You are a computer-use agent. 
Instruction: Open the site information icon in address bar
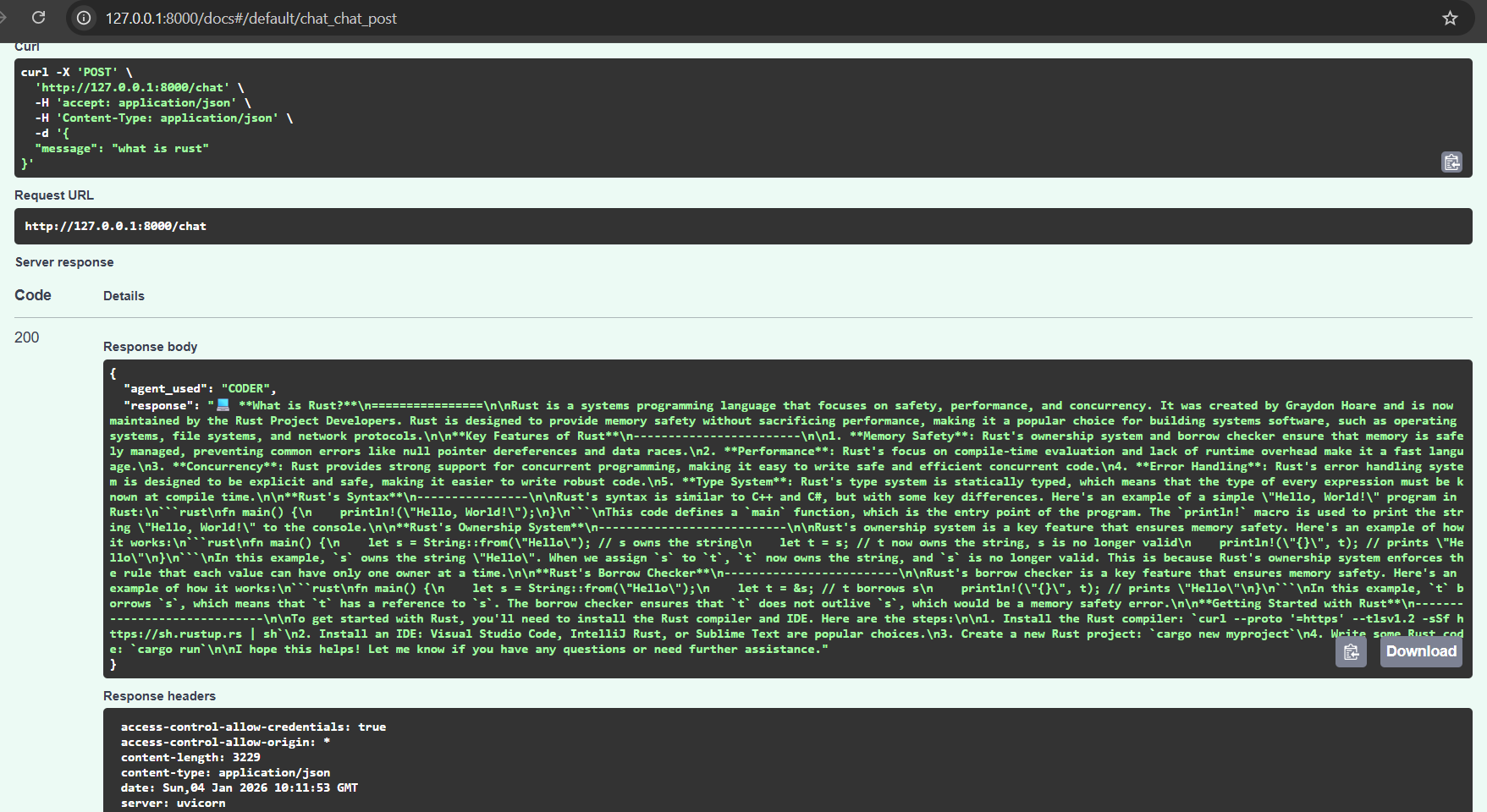tap(84, 18)
